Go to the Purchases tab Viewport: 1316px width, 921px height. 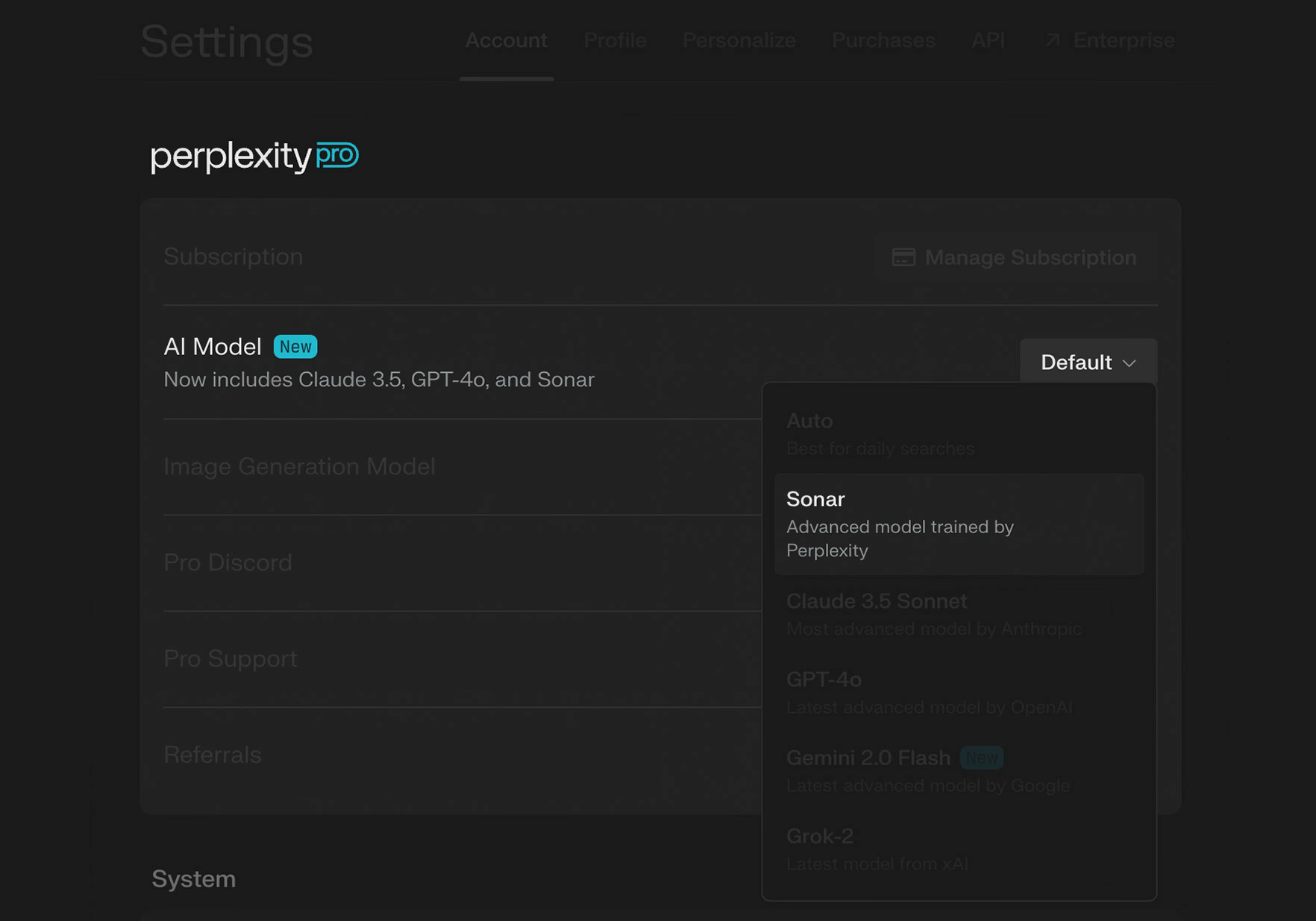883,40
